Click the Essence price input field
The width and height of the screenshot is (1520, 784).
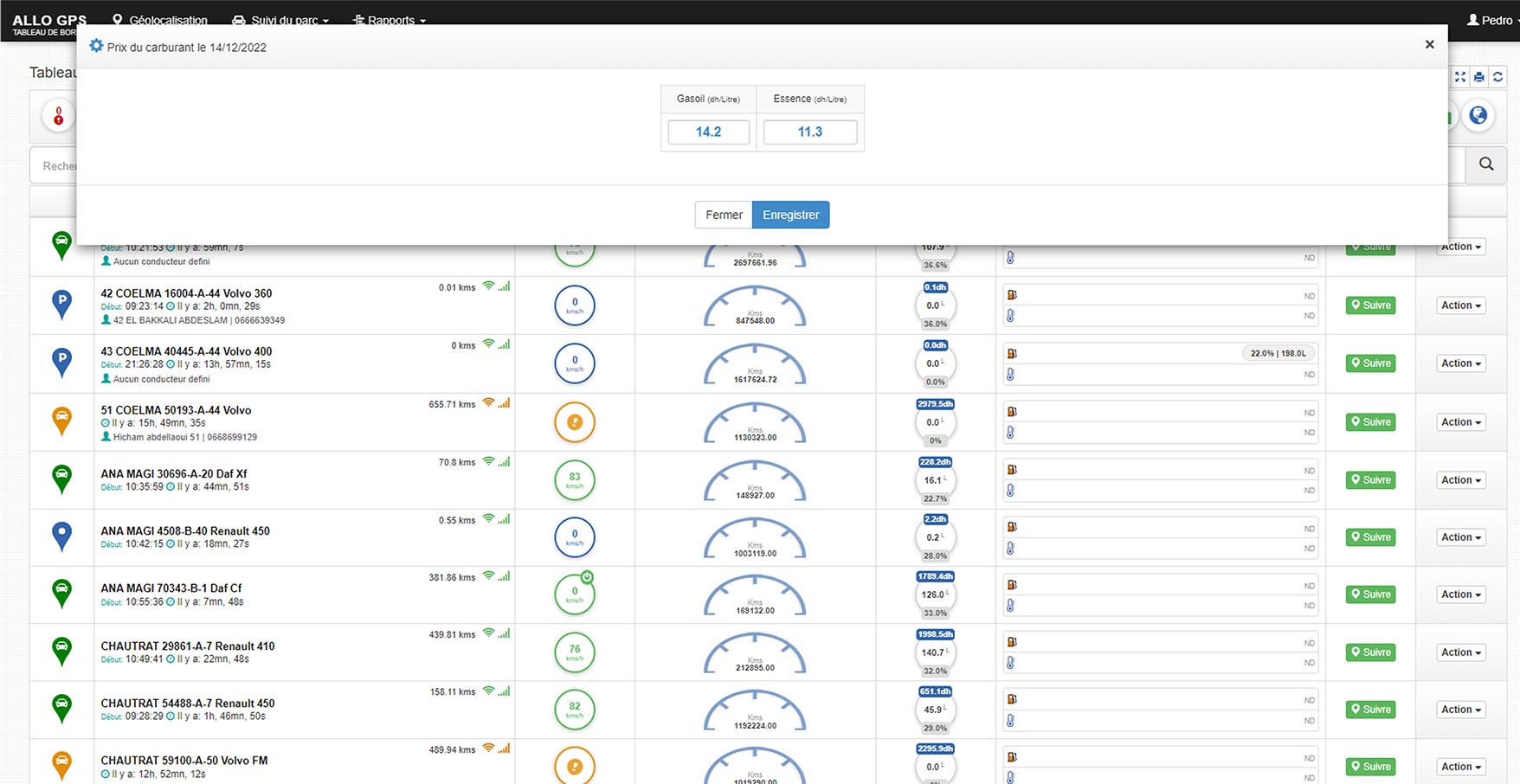[809, 132]
